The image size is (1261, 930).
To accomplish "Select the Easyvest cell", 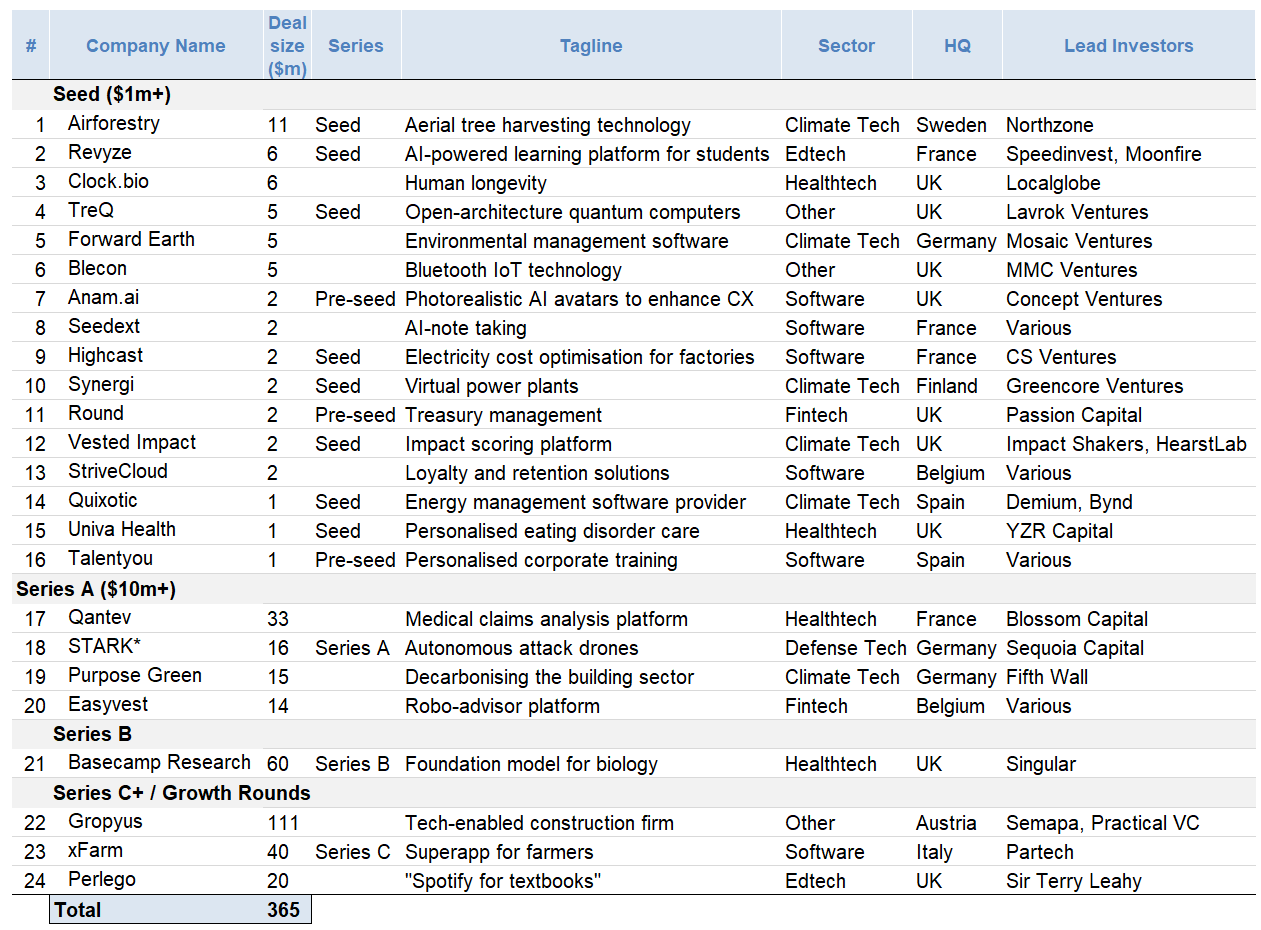I will pos(108,704).
